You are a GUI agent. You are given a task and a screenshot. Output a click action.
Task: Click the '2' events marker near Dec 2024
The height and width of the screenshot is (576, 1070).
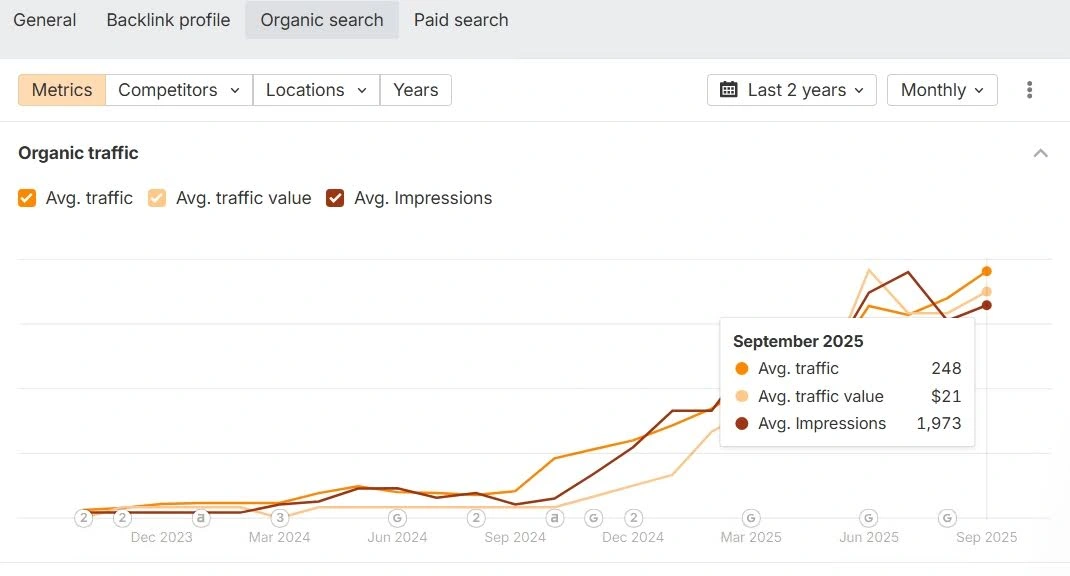point(633,518)
